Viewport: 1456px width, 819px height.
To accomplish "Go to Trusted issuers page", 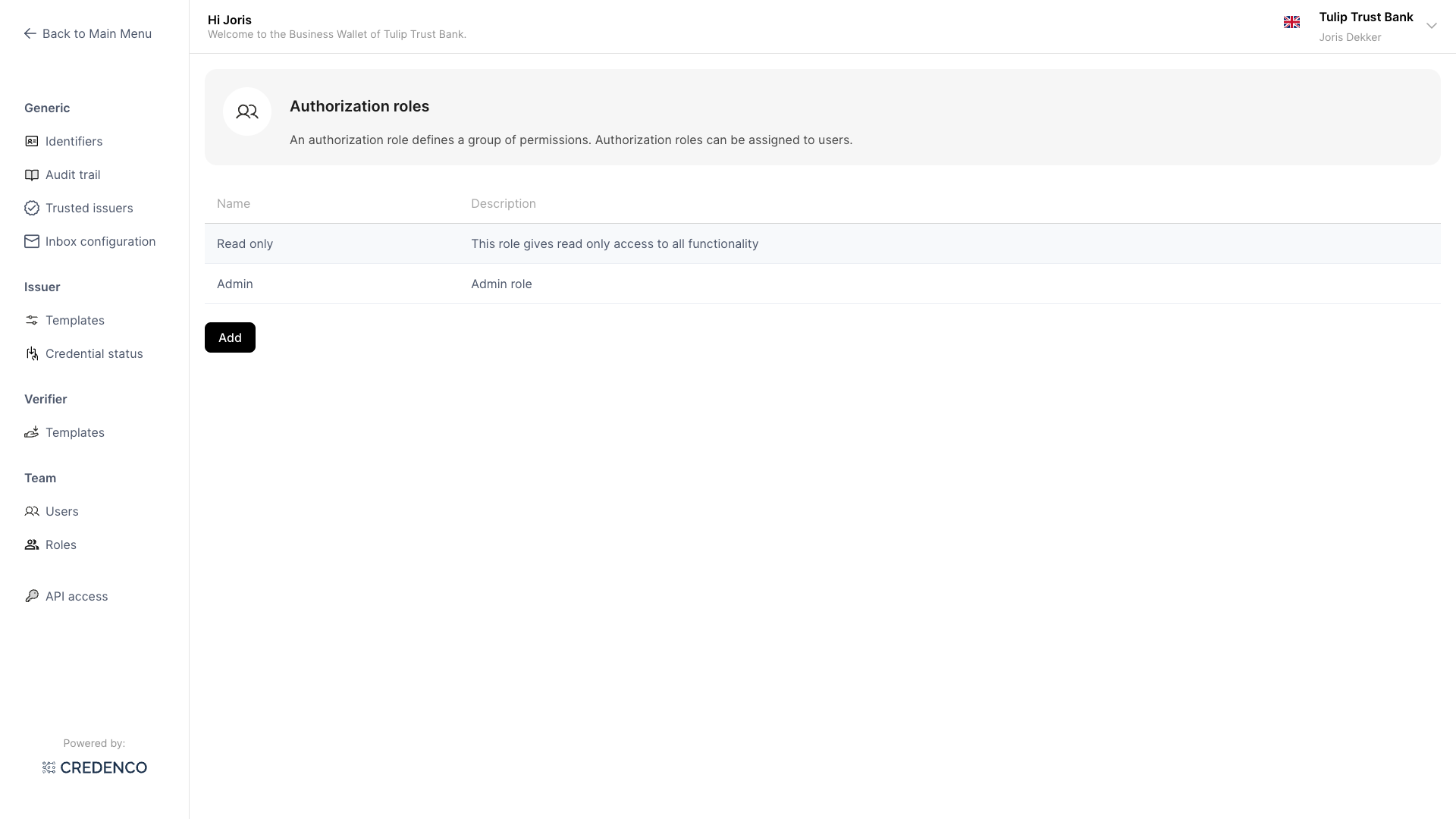I will [89, 209].
